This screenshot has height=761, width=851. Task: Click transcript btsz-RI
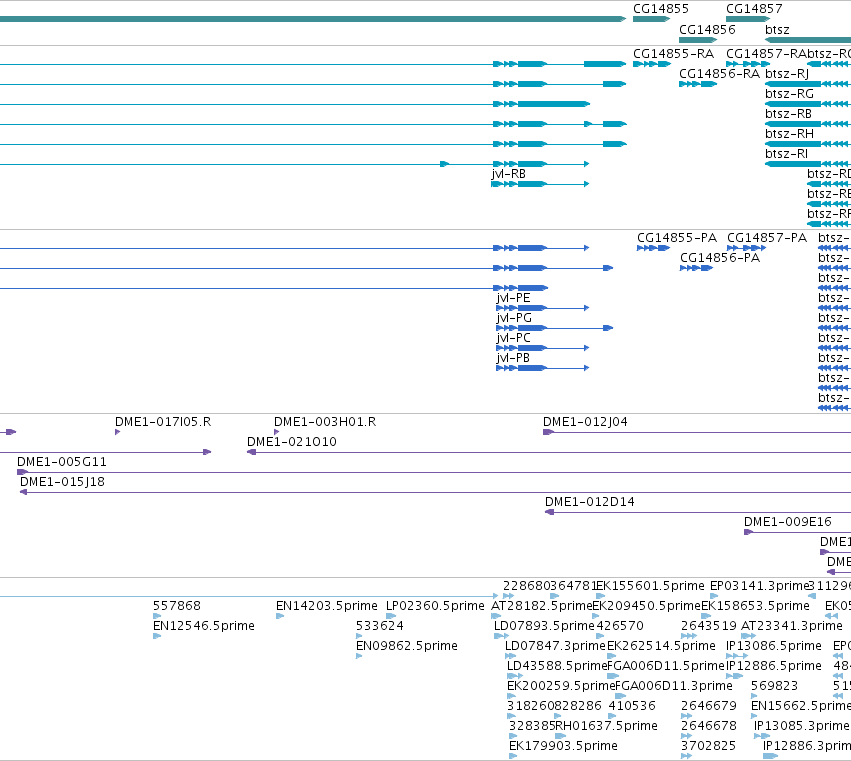click(786, 154)
